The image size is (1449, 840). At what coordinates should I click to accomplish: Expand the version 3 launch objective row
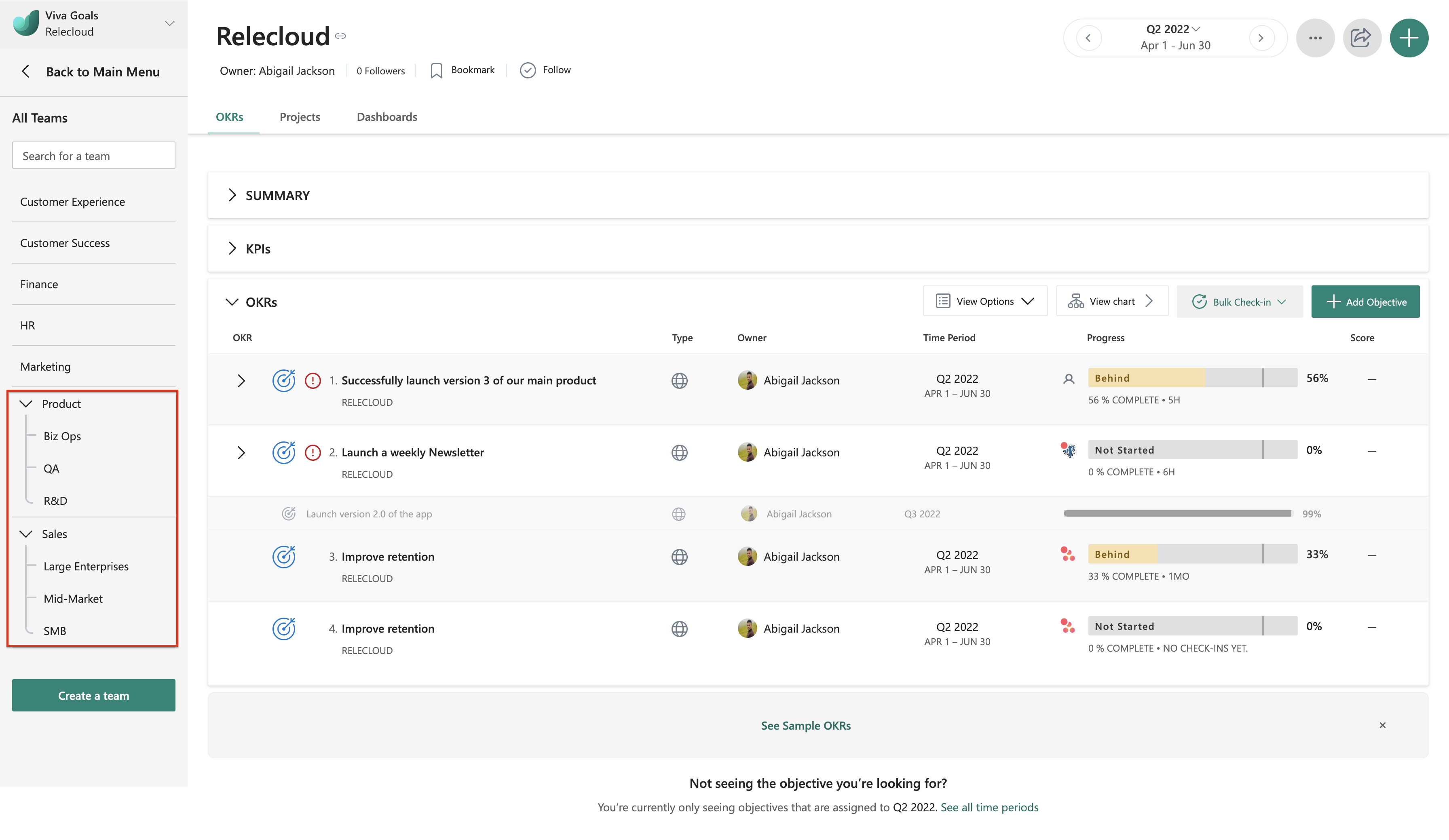(x=241, y=380)
